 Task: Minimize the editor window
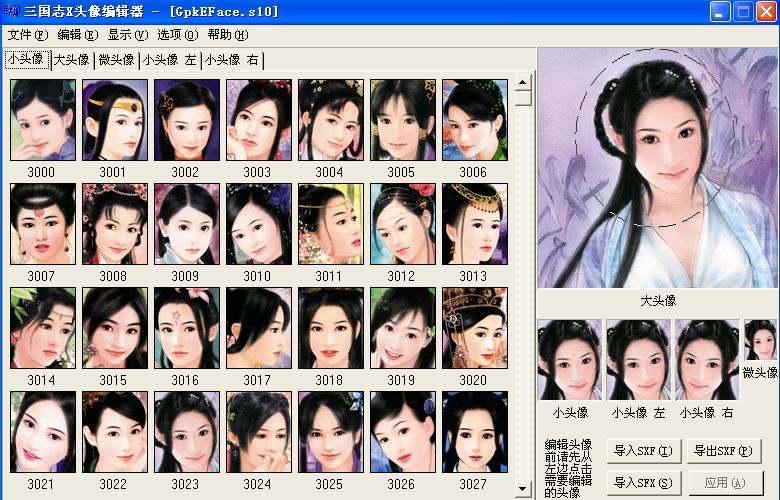pos(719,11)
